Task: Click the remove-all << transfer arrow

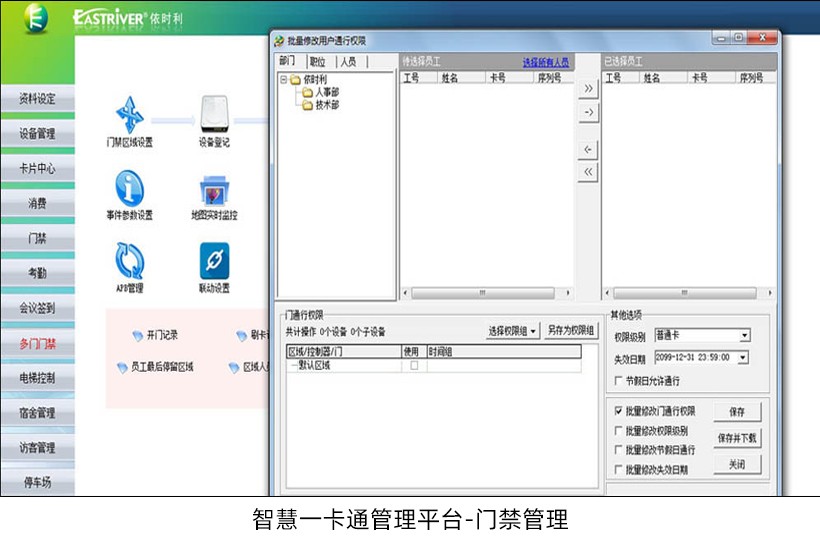Action: 589,172
